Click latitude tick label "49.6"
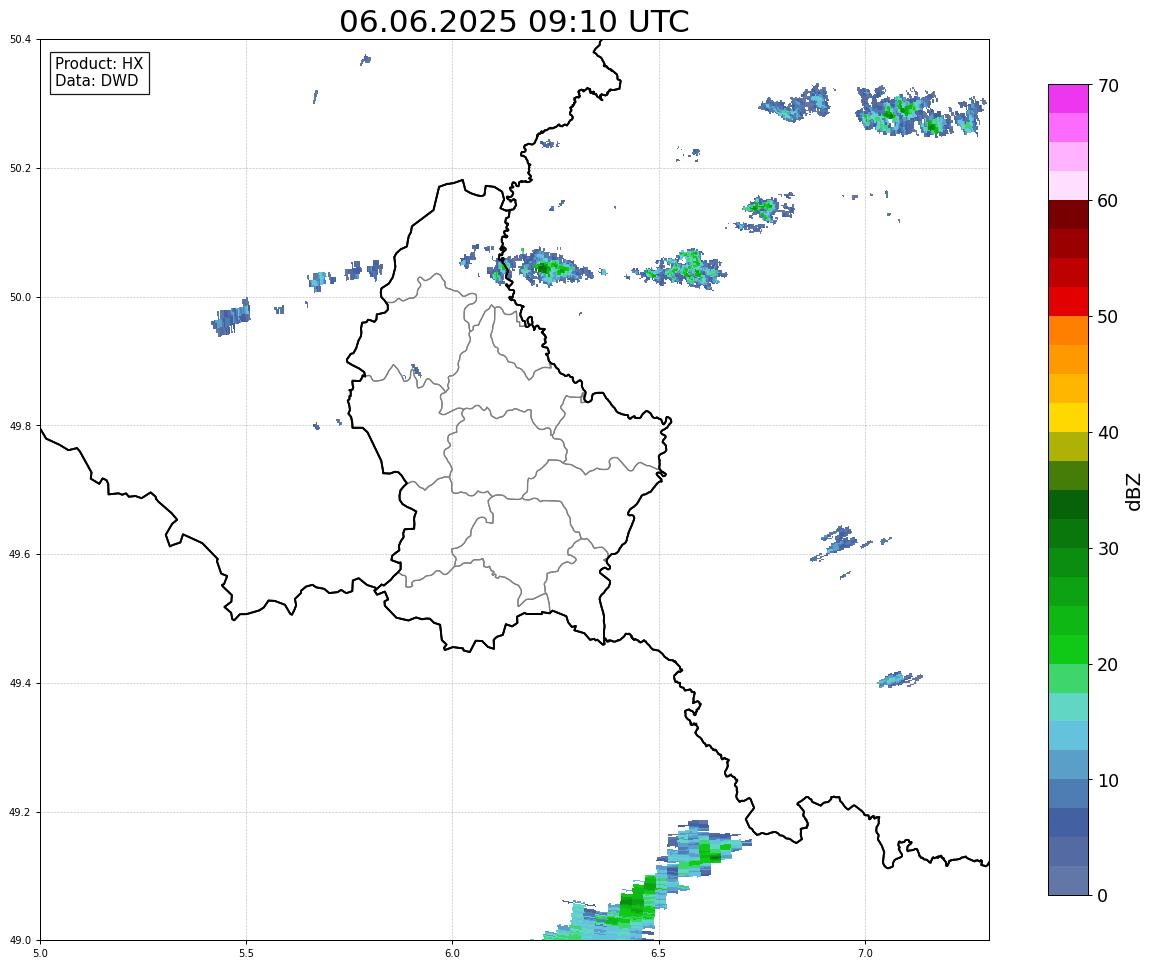The width and height of the screenshot is (1152, 968). point(20,555)
